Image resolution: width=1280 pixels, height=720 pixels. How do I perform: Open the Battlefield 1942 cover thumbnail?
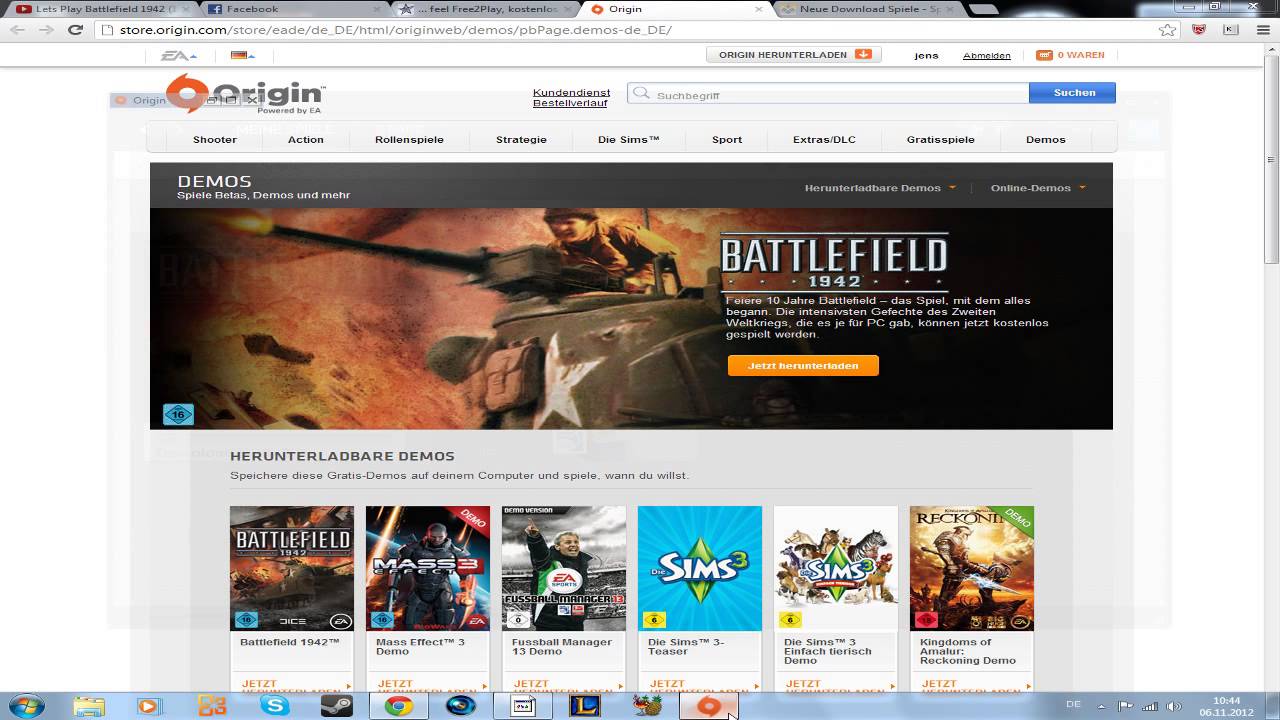292,568
